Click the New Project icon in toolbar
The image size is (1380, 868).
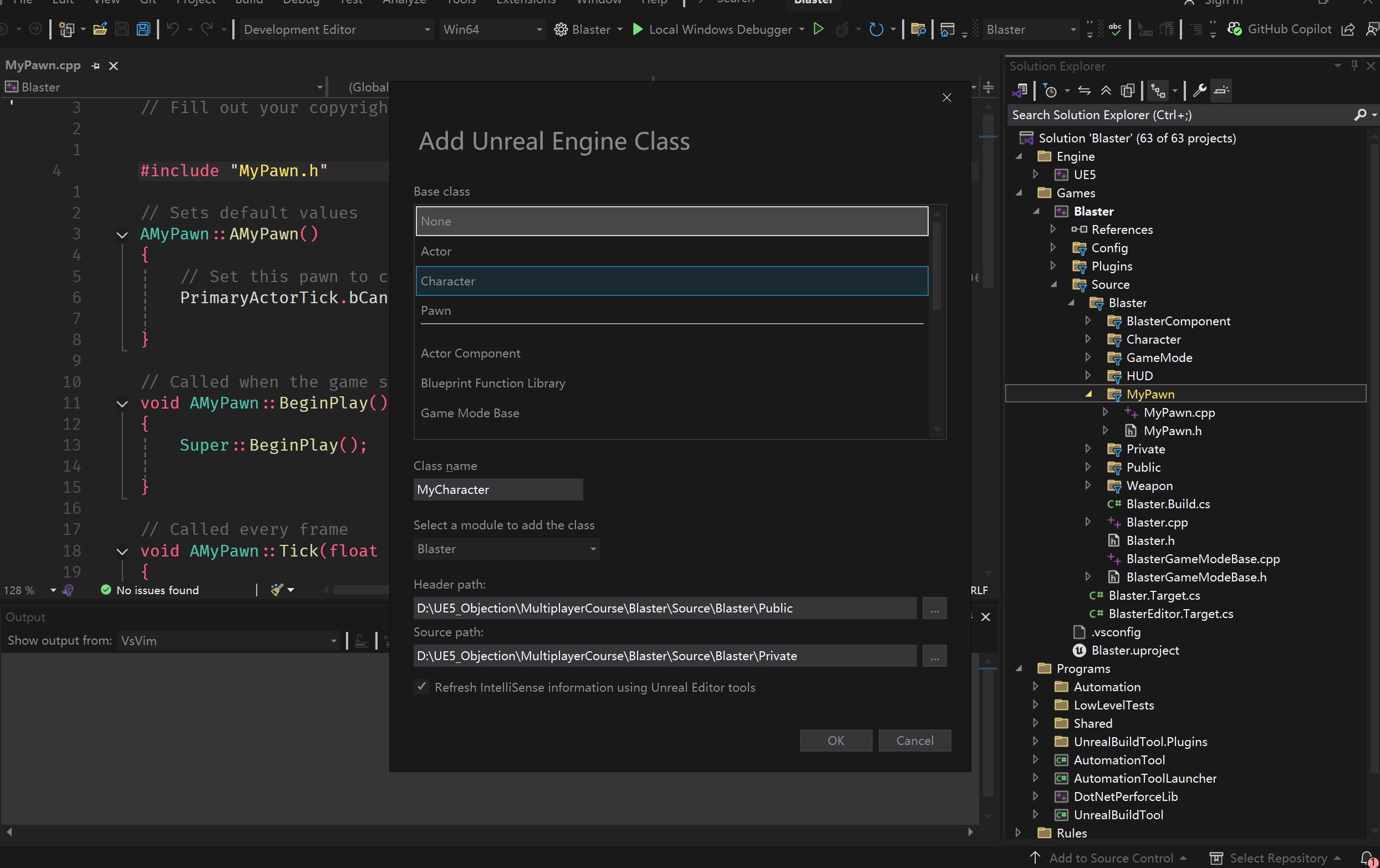click(x=67, y=29)
